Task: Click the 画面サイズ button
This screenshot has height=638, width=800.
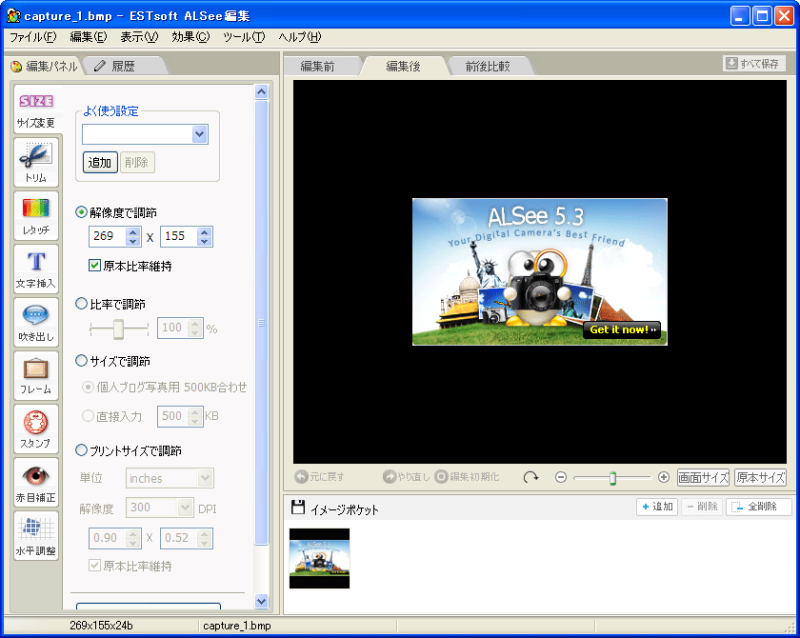Action: coord(704,477)
